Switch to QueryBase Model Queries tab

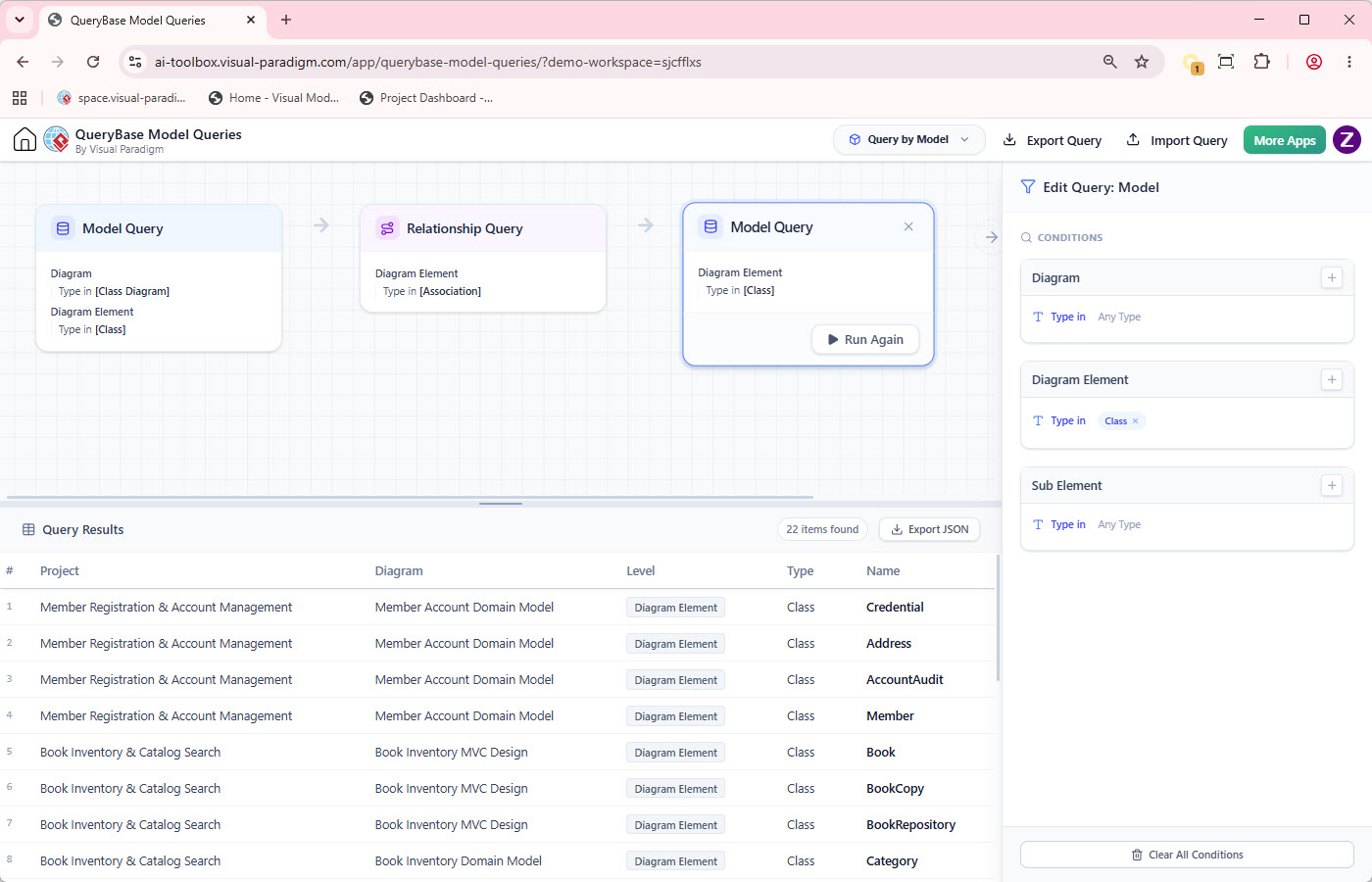click(x=152, y=20)
